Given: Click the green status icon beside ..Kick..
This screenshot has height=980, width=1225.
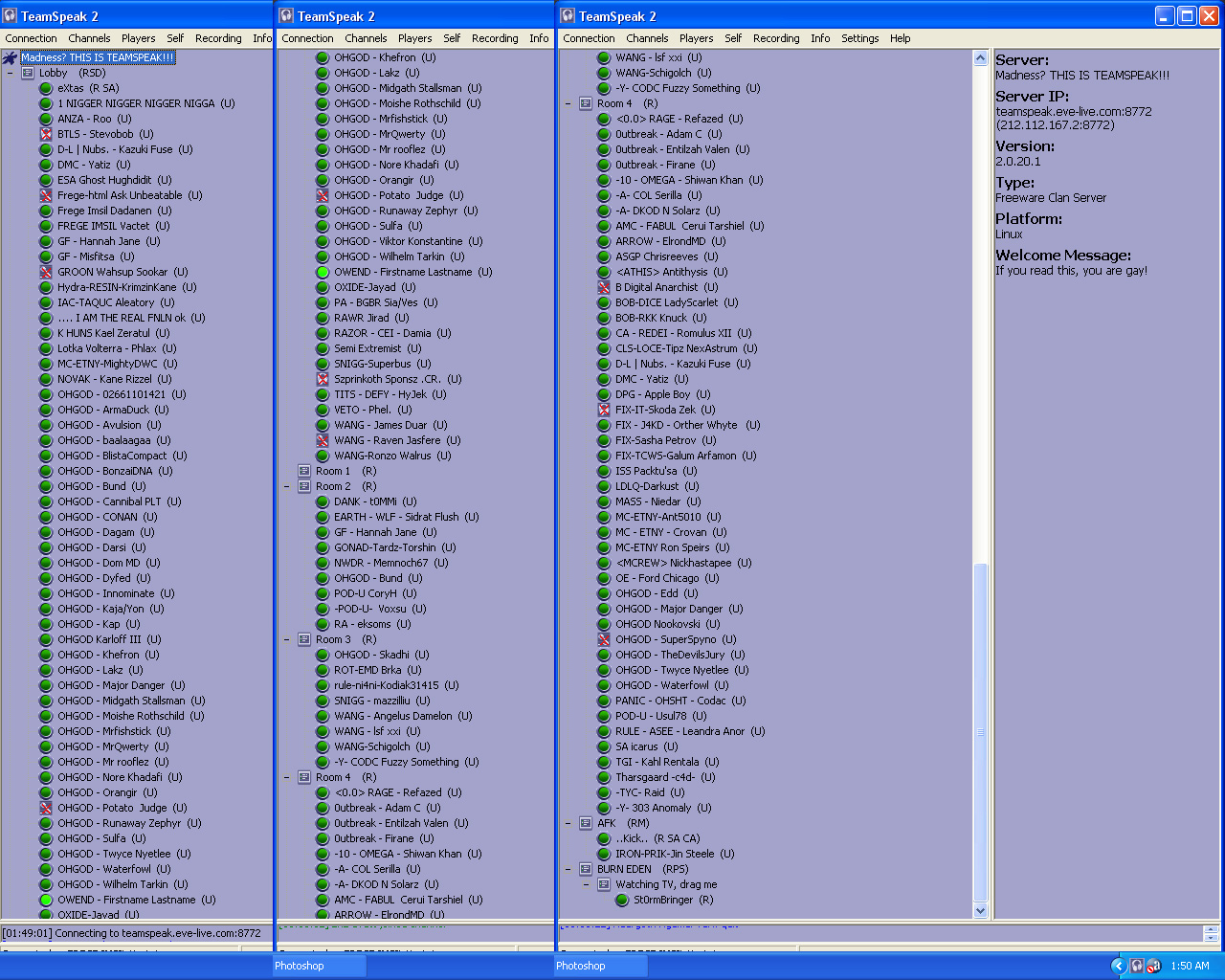Looking at the screenshot, I should tap(604, 838).
